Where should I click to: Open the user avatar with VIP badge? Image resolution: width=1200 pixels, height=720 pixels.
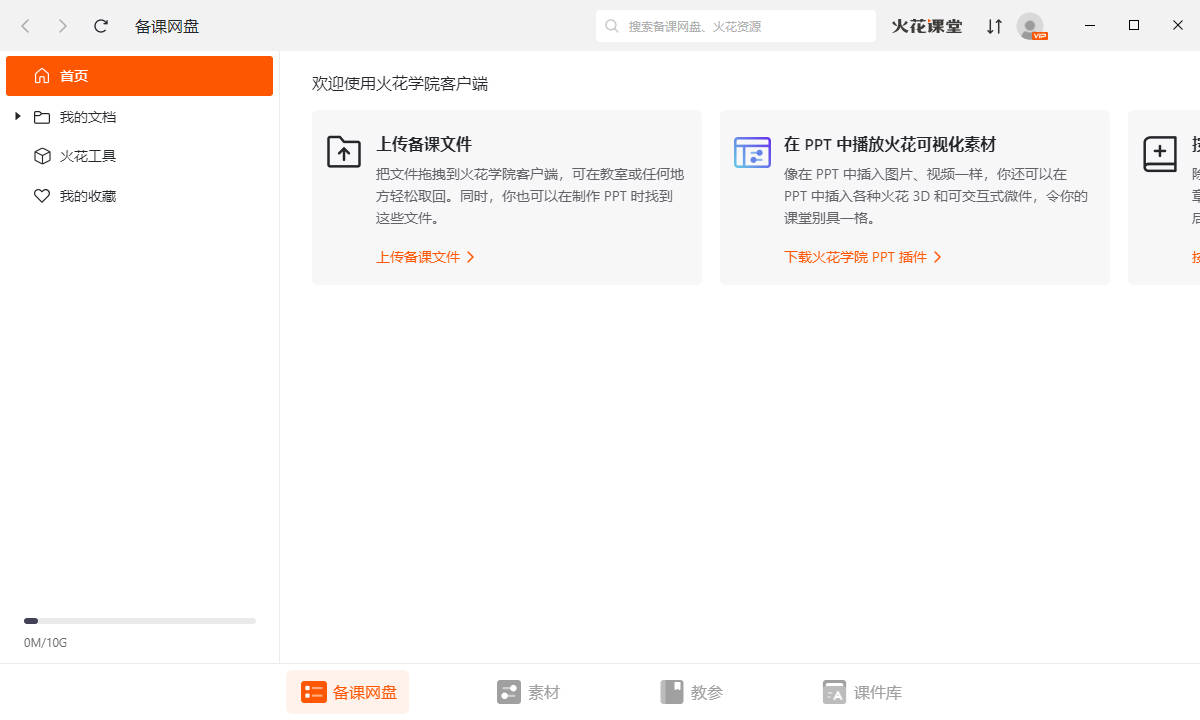[1030, 26]
